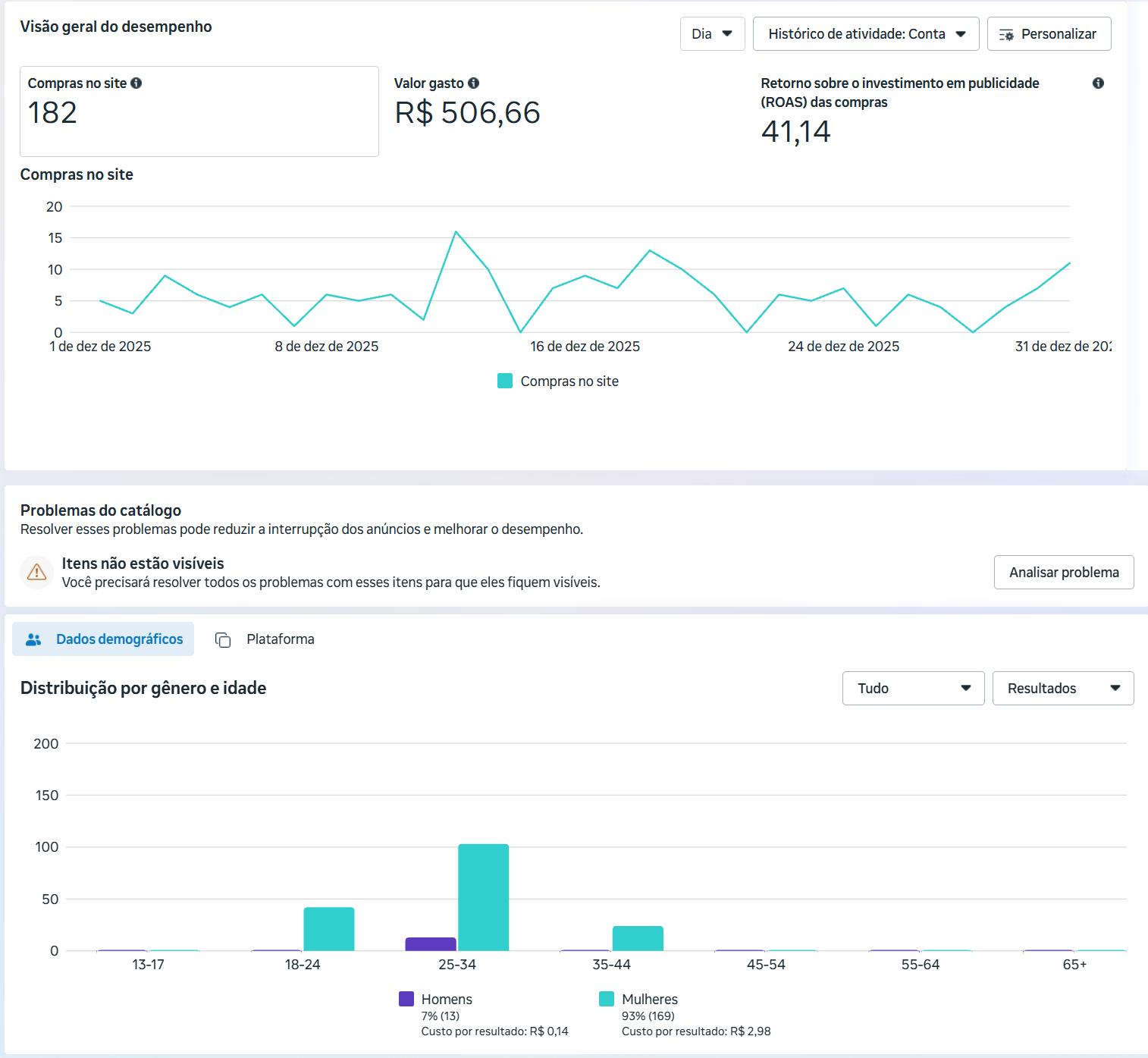Click the customize gear icon in Personalizar

coord(1006,35)
